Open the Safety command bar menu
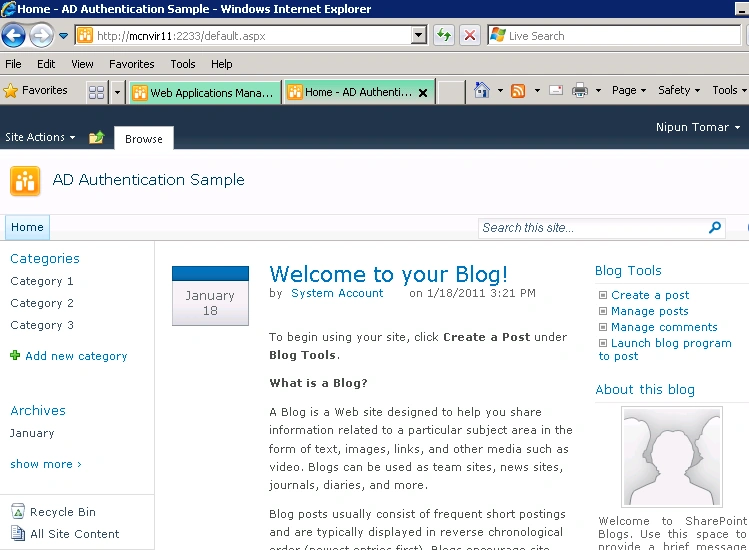Viewport: 749px width, 550px height. (679, 90)
